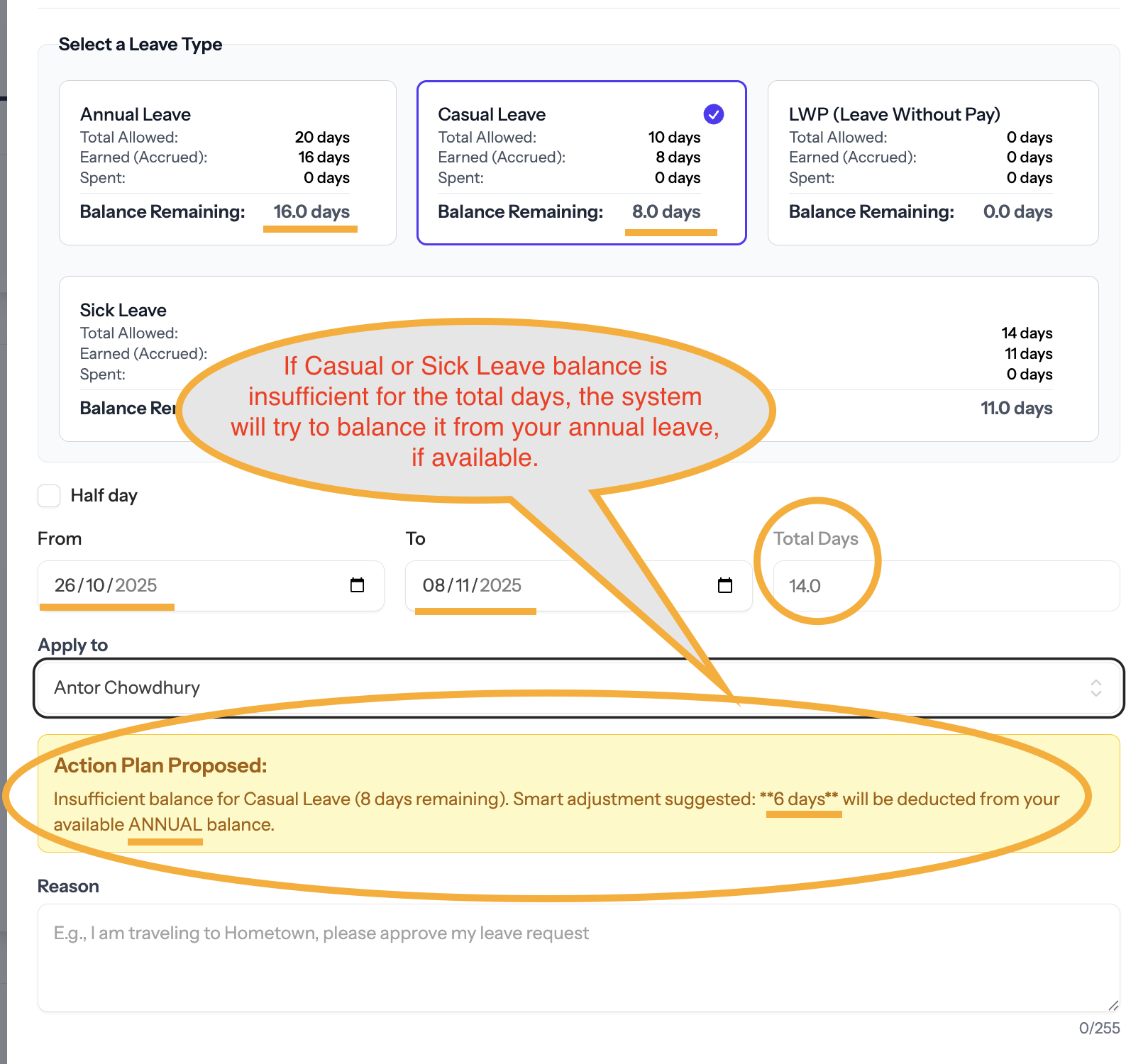Click the year segment in From date
Viewport: 1148px width, 1064px height.
click(136, 585)
